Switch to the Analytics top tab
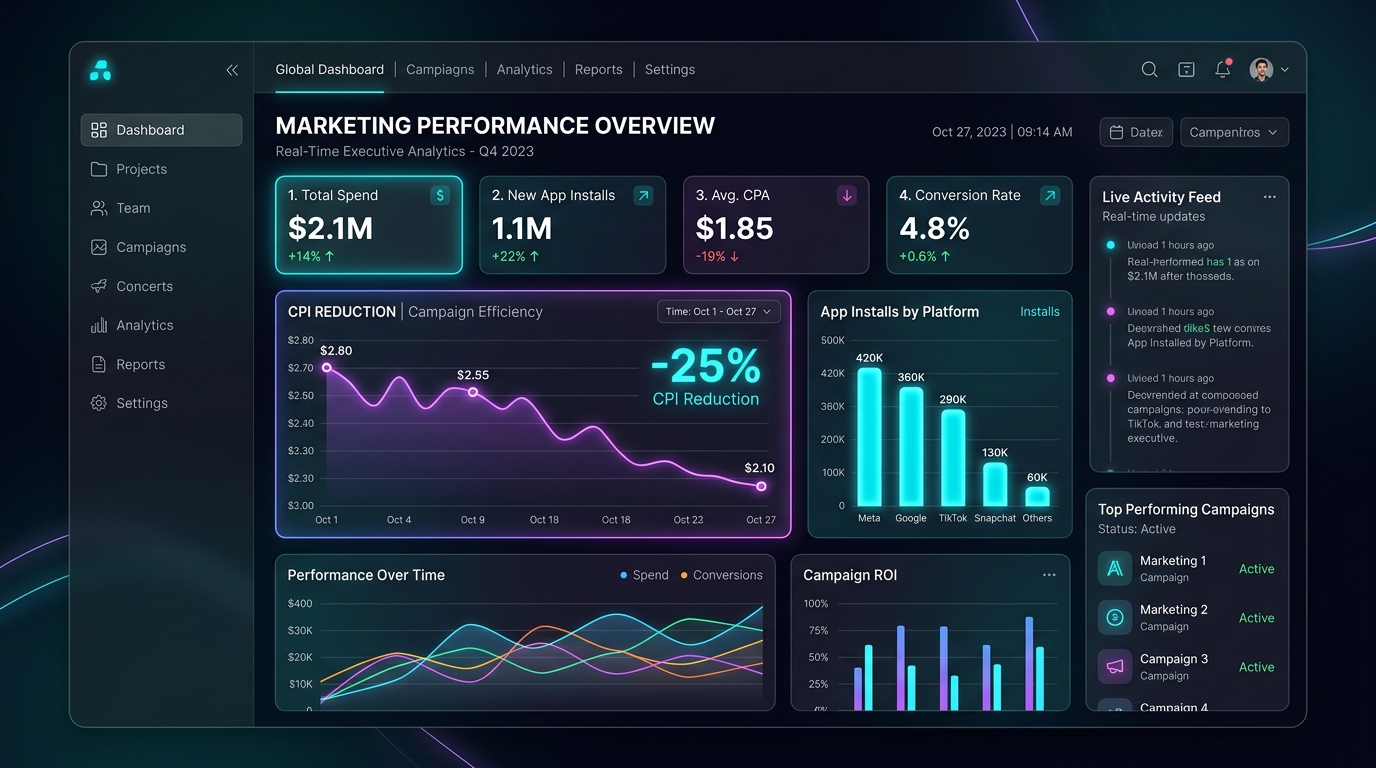 (524, 69)
